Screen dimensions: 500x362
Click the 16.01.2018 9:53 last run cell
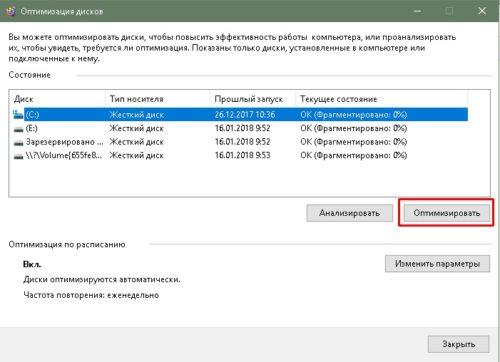click(243, 155)
